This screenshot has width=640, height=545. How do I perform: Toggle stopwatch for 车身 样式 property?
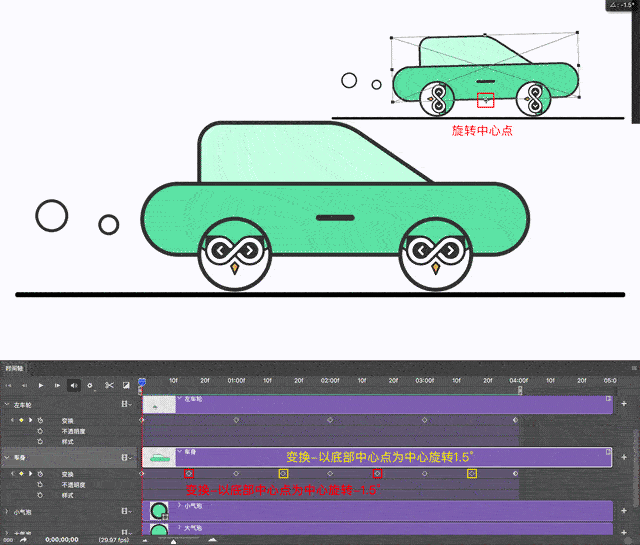tap(40, 495)
